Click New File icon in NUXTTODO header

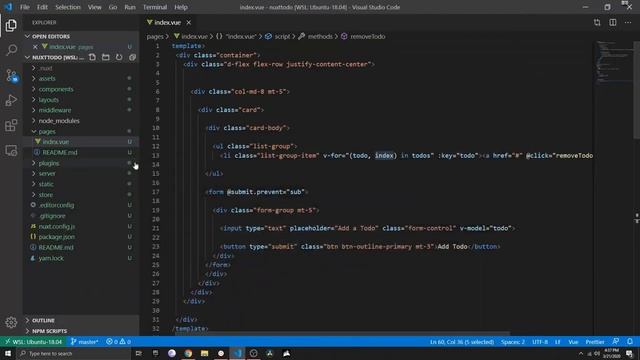pyautogui.click(x=92, y=57)
